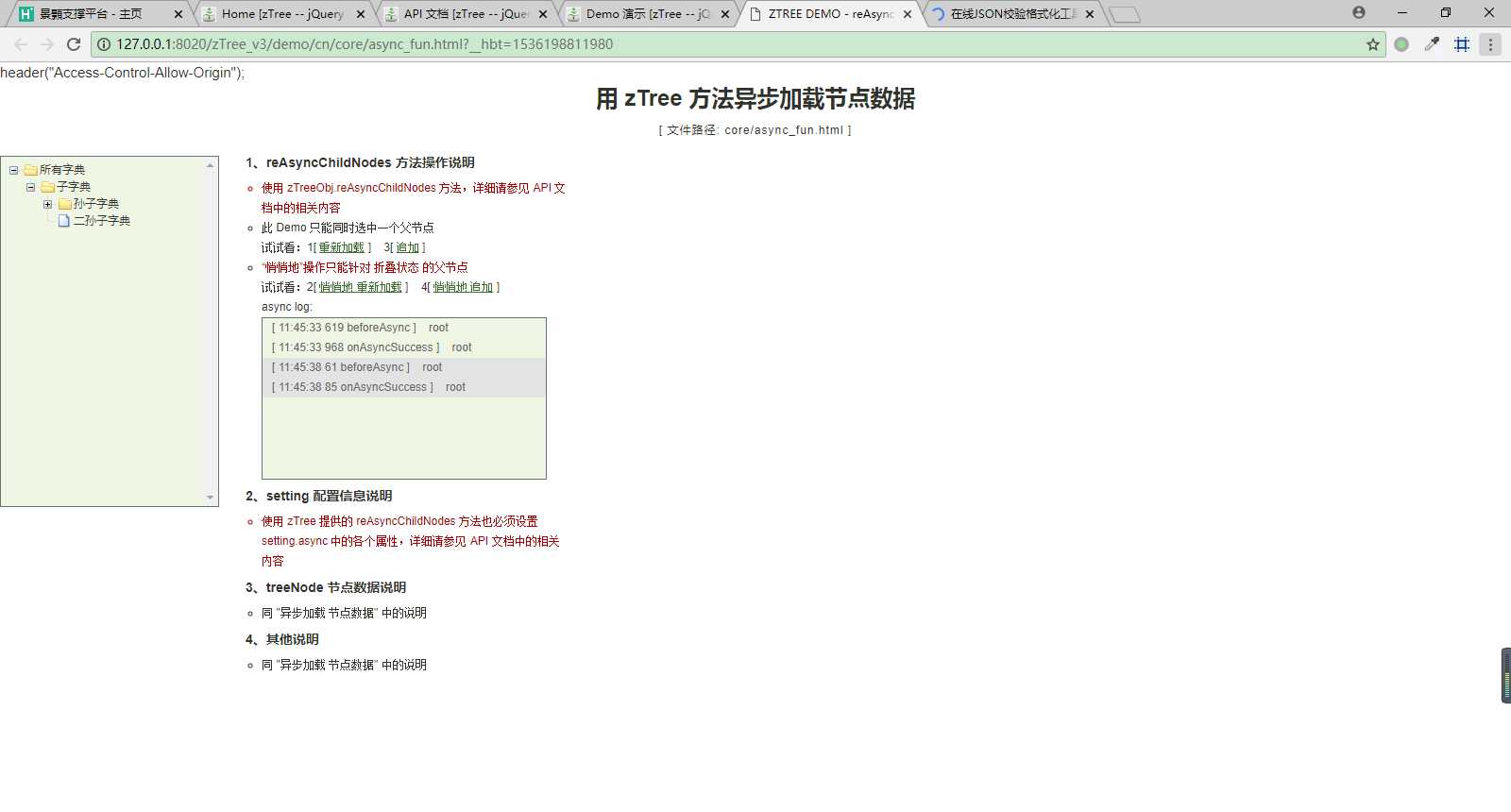Reload the page with refresh icon
The width and height of the screenshot is (1511, 812).
click(x=74, y=44)
